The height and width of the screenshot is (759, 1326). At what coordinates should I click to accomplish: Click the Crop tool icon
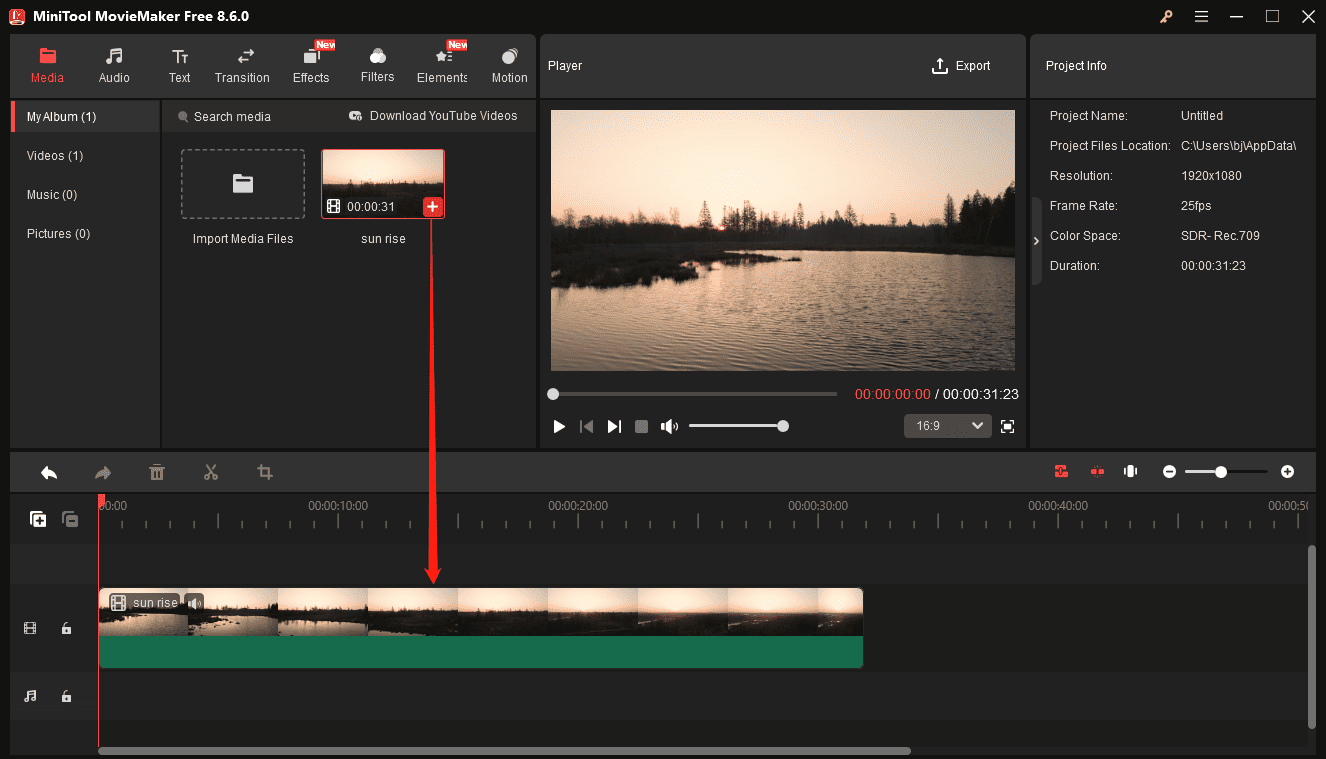click(265, 472)
